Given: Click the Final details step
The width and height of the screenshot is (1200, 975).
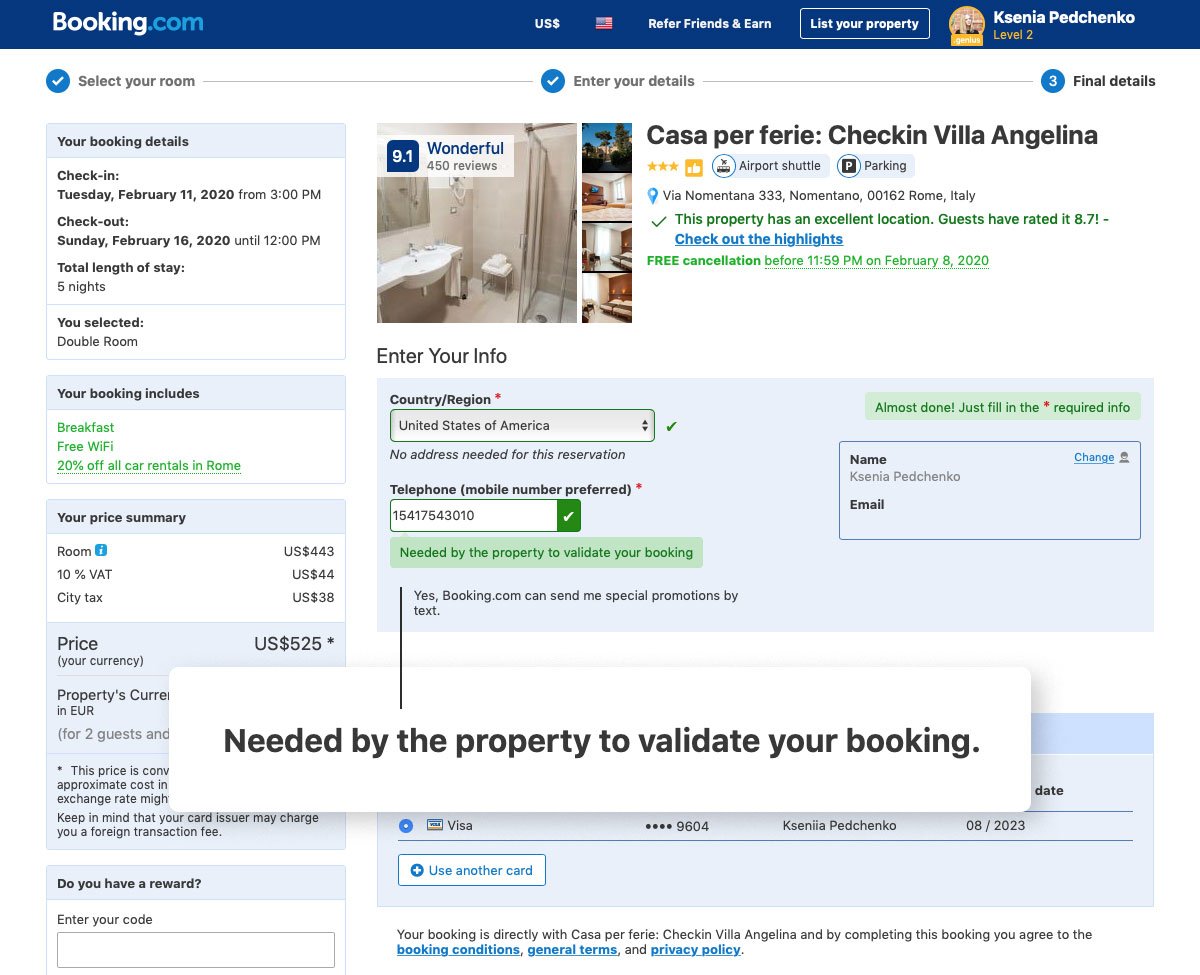Looking at the screenshot, I should coord(1114,81).
